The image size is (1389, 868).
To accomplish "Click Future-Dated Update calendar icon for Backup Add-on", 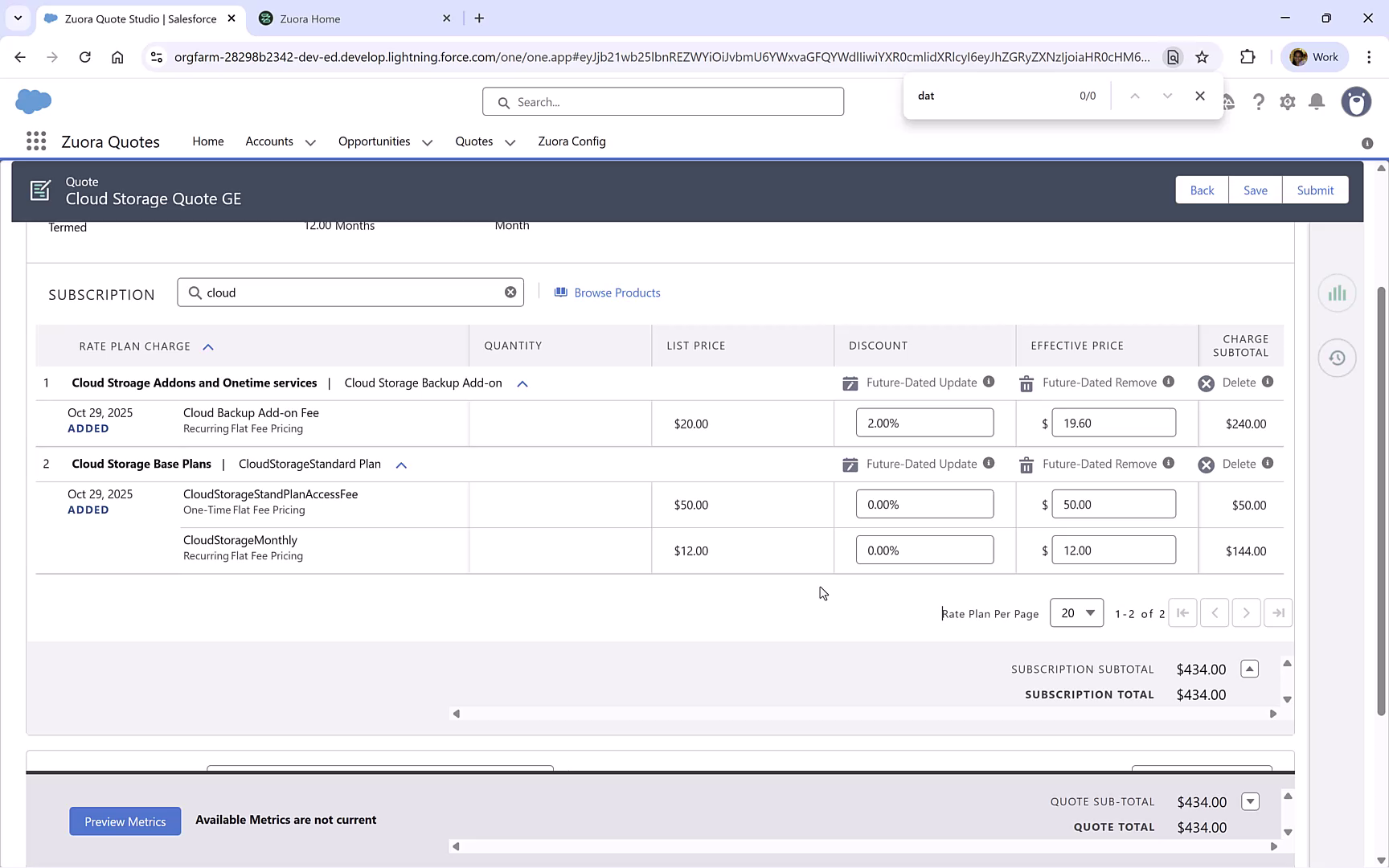I will click(850, 383).
